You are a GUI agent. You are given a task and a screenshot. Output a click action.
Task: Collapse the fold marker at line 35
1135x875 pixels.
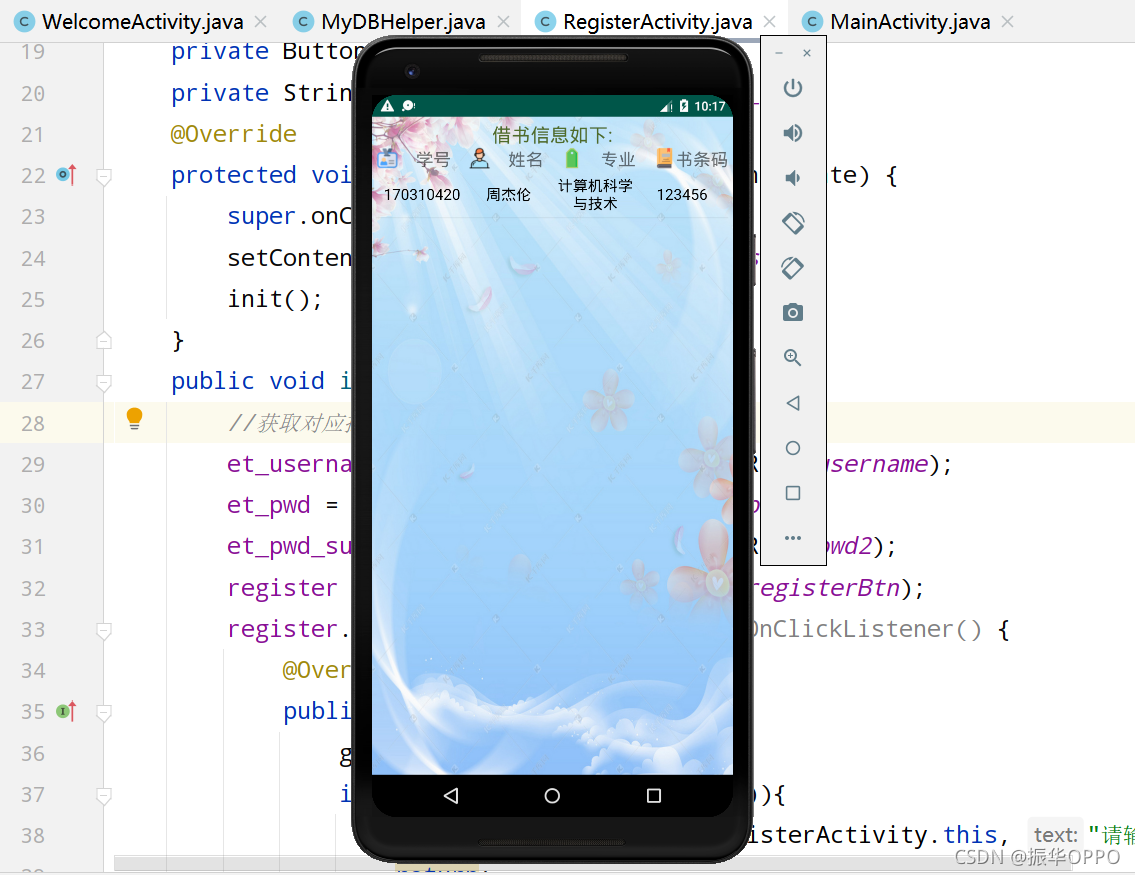tap(104, 714)
